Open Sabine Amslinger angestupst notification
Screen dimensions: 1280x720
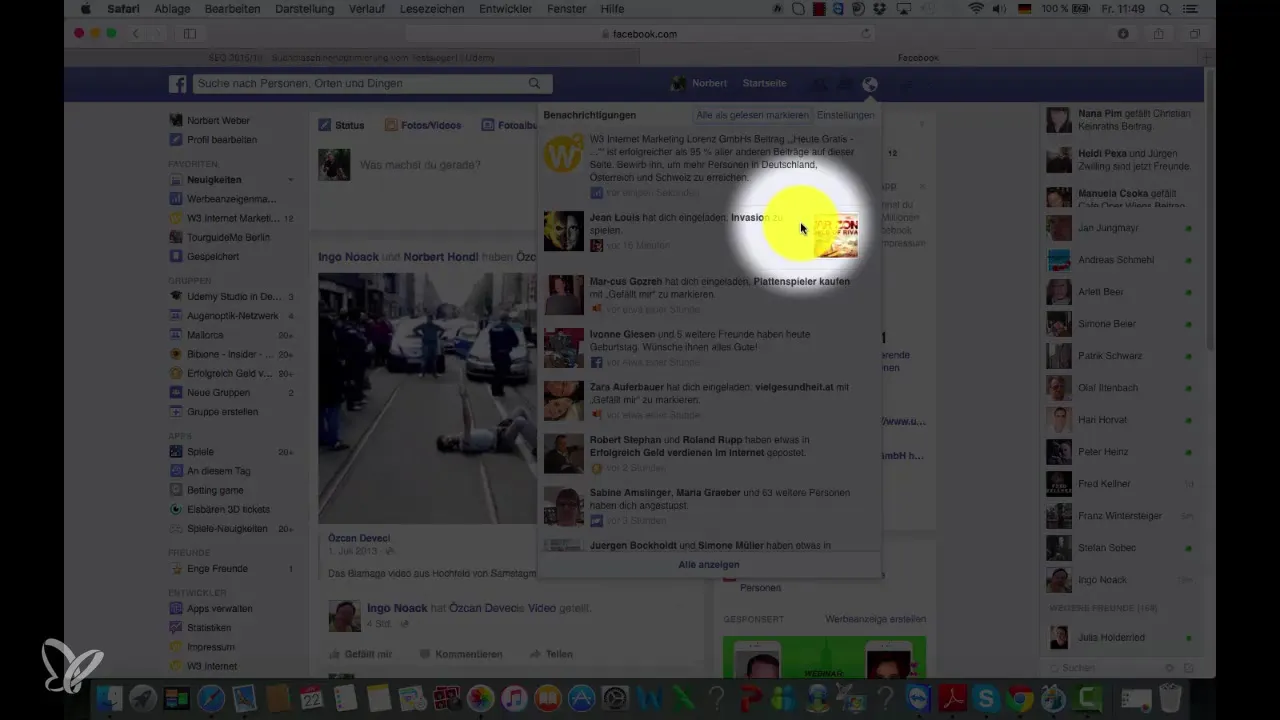(709, 506)
